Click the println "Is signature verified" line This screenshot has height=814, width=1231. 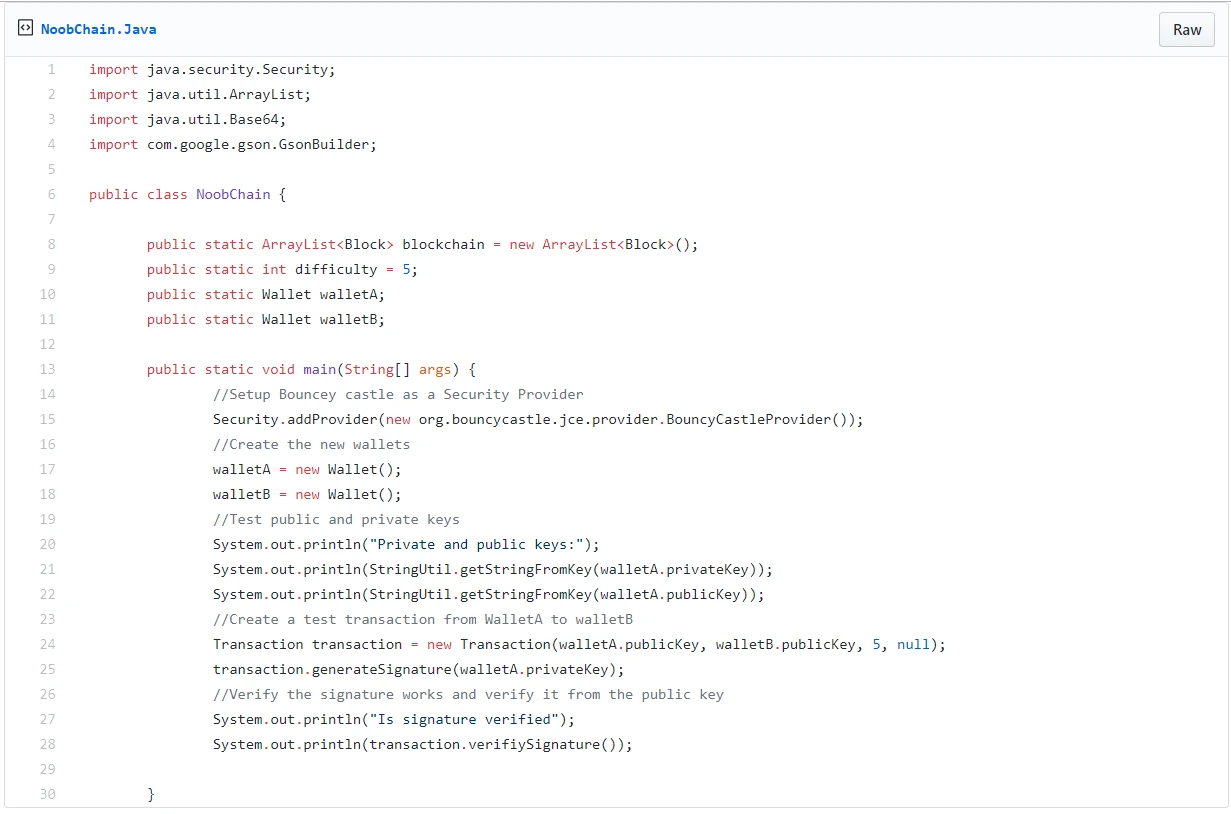tap(394, 719)
